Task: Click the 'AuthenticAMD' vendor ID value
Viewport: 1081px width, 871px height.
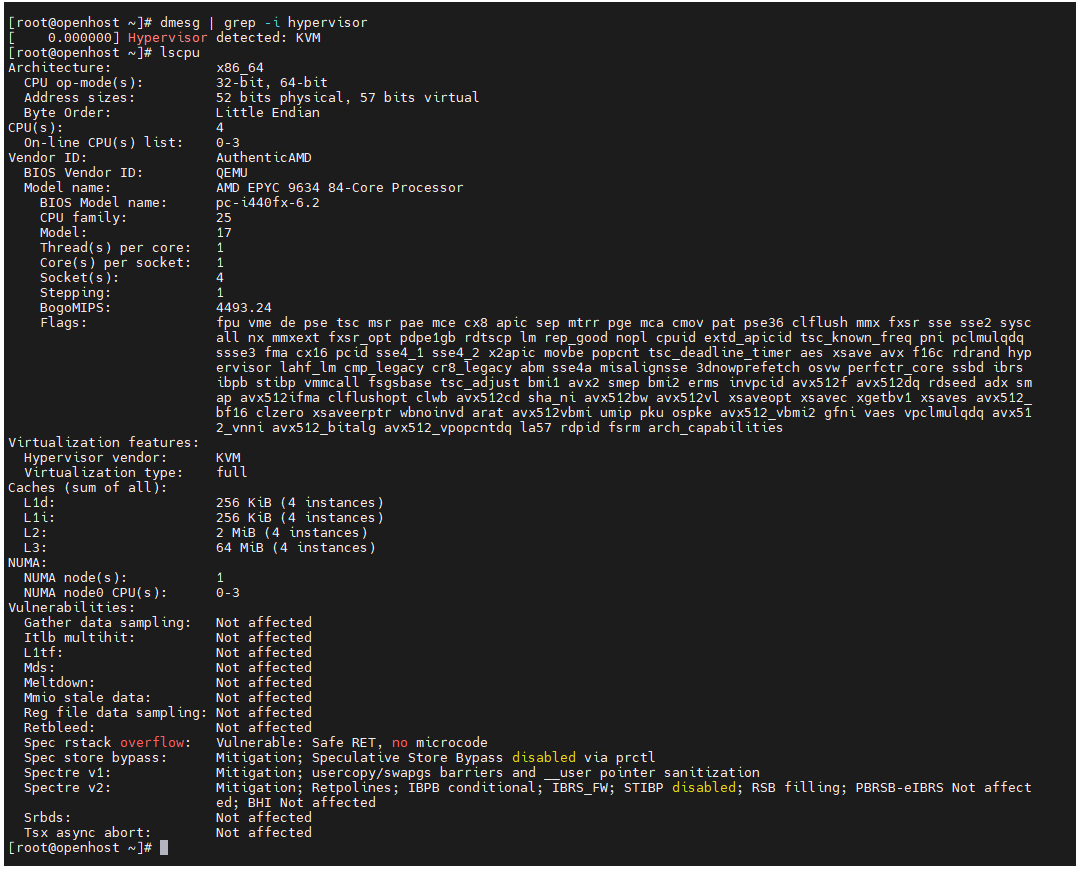Action: pos(264,157)
